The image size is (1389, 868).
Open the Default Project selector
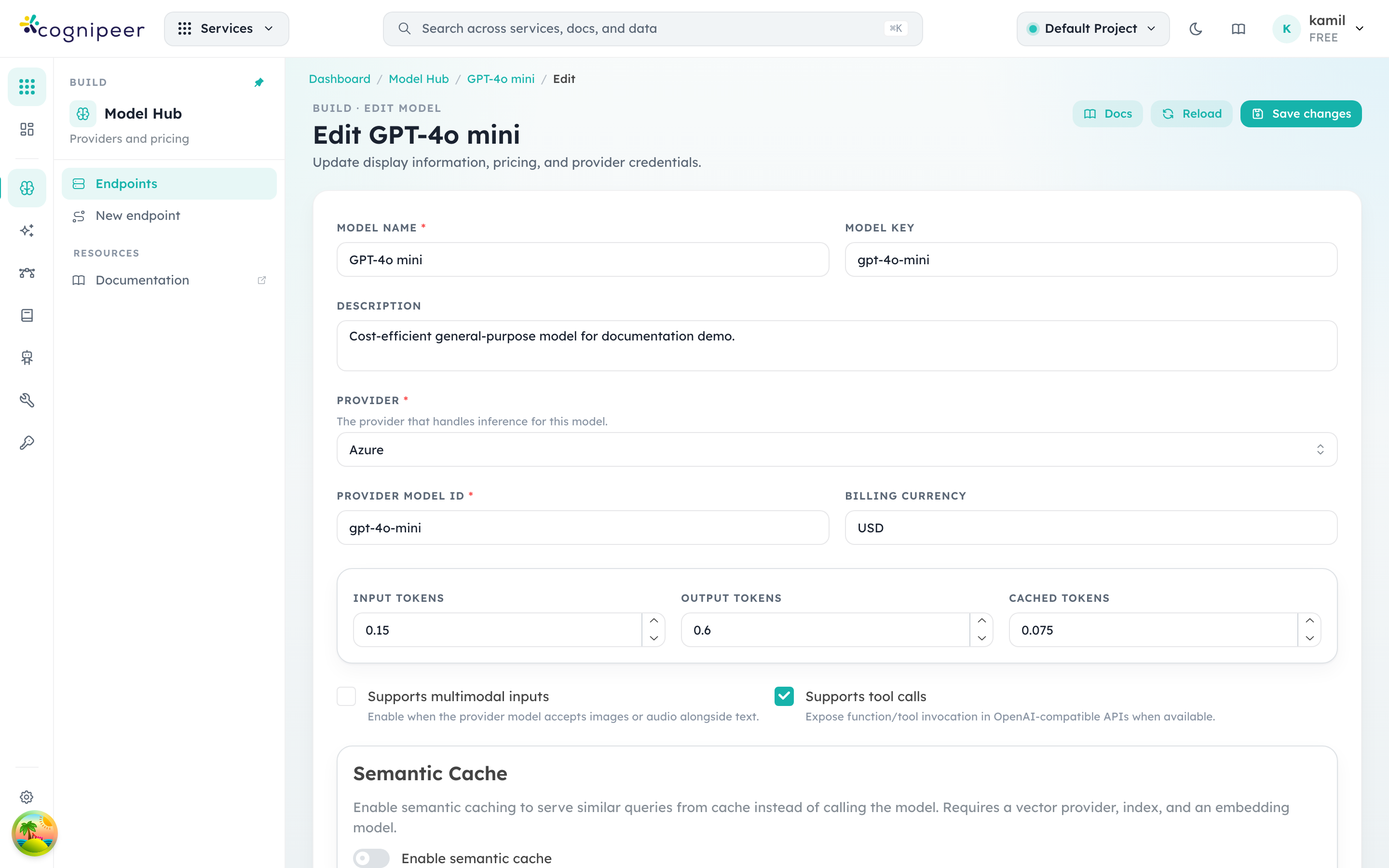pyautogui.click(x=1092, y=29)
